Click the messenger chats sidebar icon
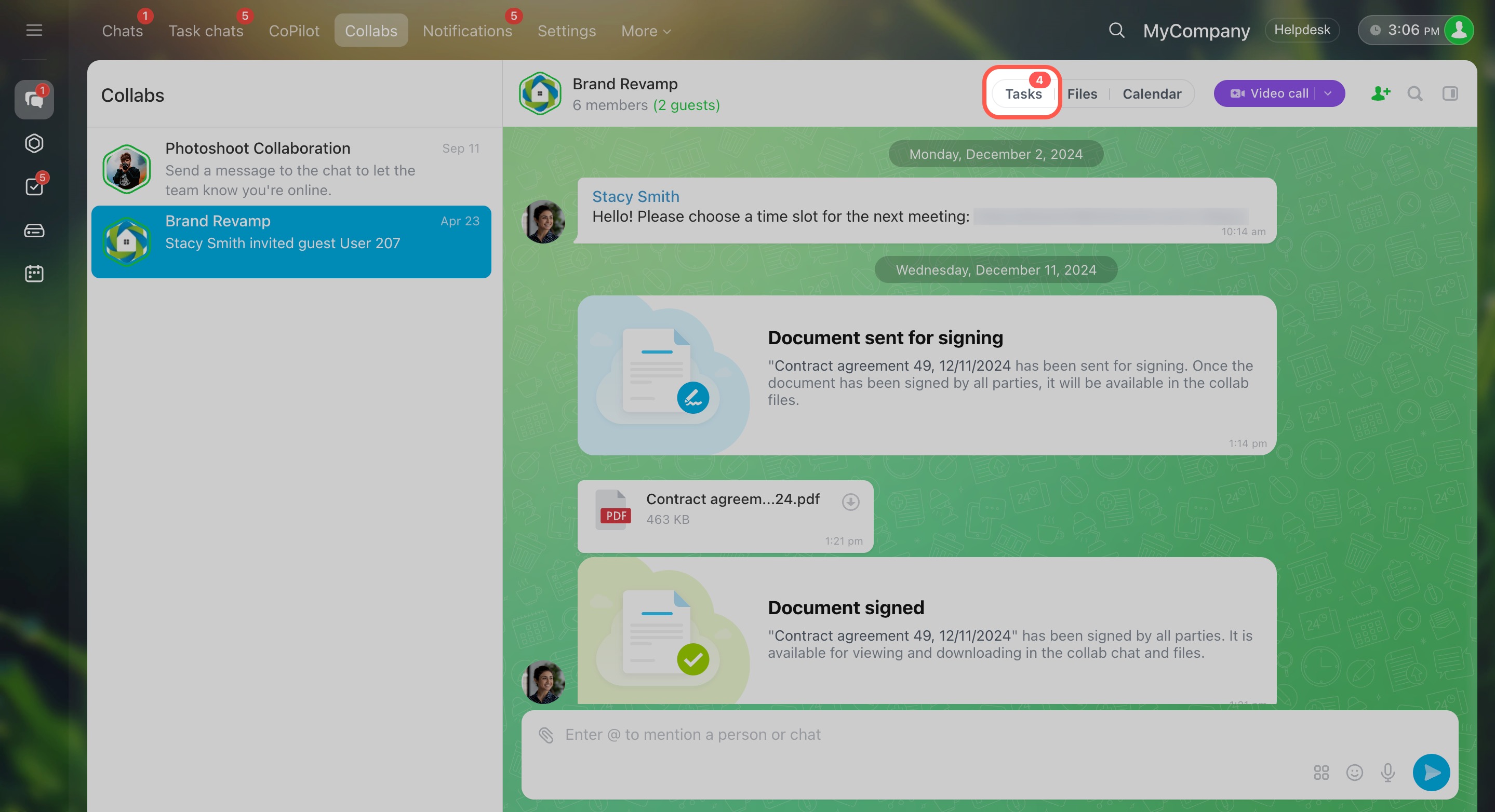Image resolution: width=1495 pixels, height=812 pixels. point(34,100)
